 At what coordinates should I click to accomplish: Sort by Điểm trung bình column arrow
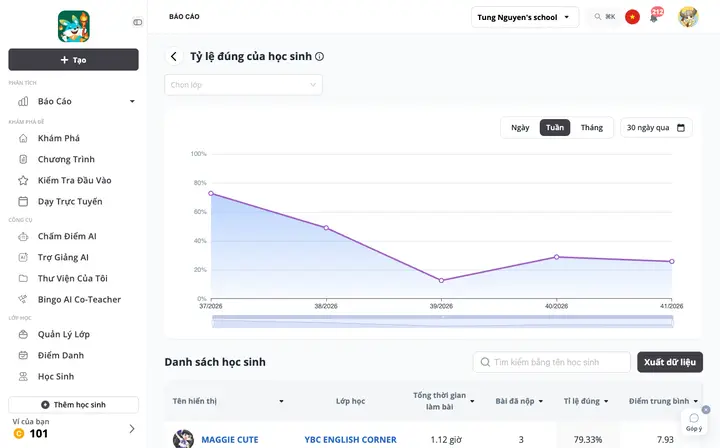[x=696, y=401]
